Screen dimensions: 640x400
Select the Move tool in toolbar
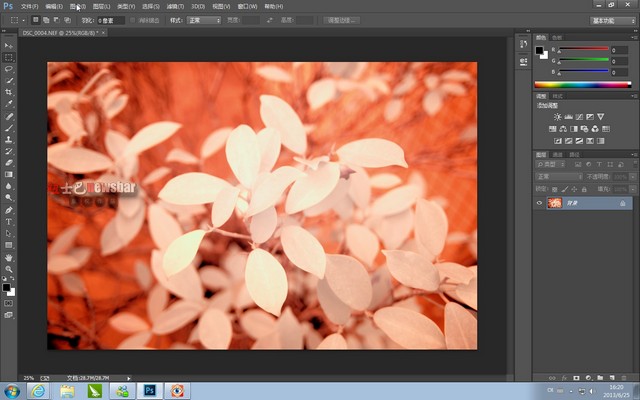(x=9, y=46)
